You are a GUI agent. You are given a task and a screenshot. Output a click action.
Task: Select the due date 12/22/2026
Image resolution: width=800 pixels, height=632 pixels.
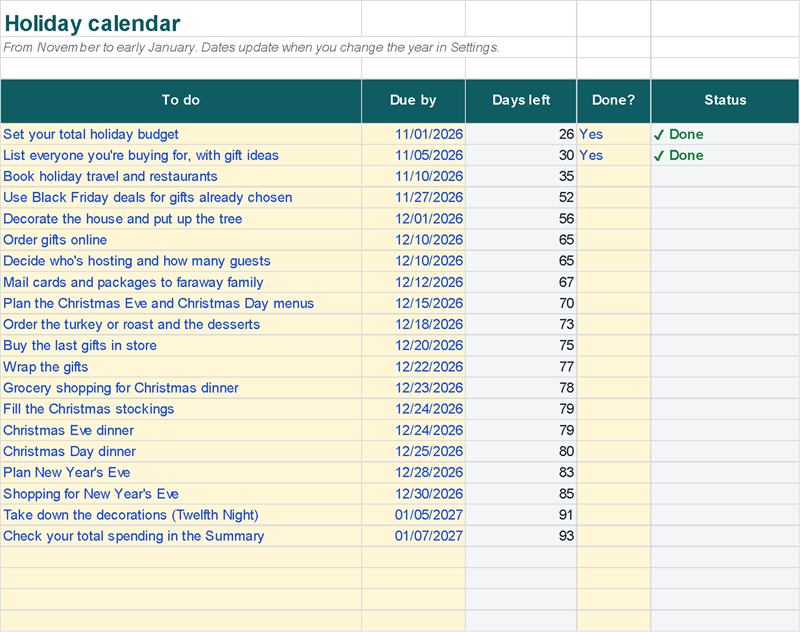414,367
